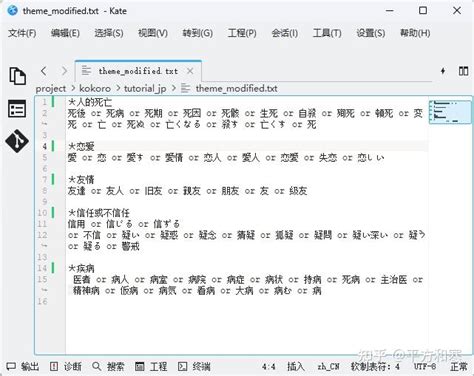Click the tutorial_jp breadcrumb segment
The height and width of the screenshot is (376, 474).
145,89
